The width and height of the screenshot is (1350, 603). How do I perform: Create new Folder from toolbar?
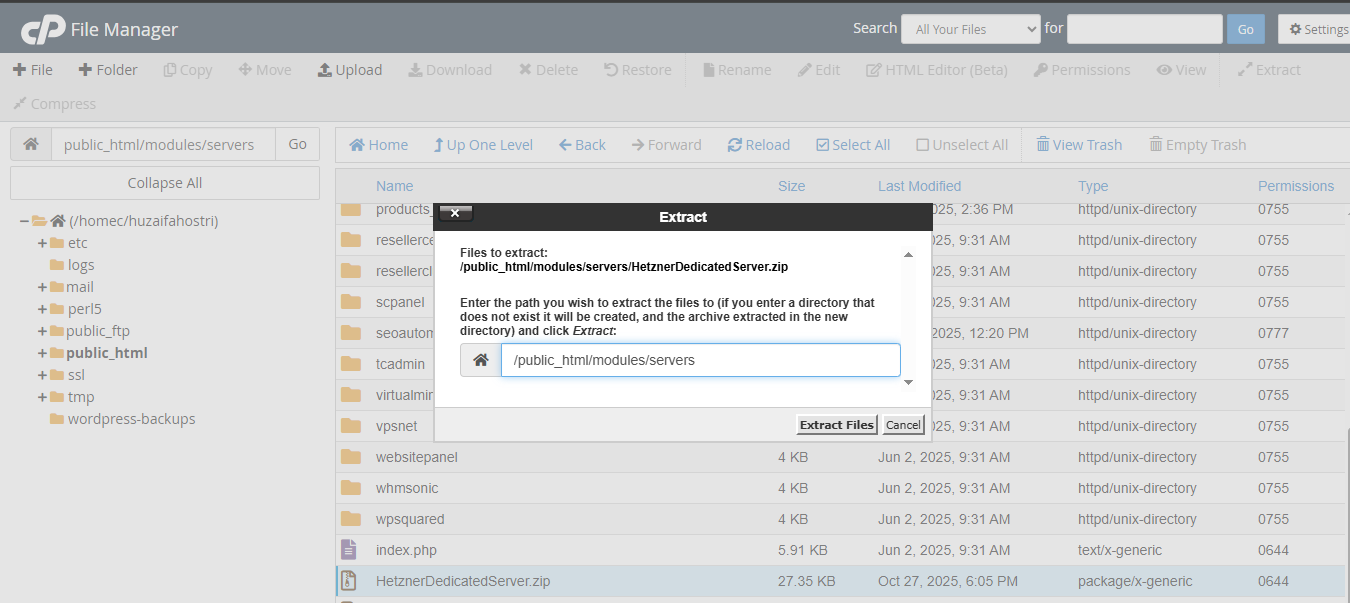[x=85, y=70]
